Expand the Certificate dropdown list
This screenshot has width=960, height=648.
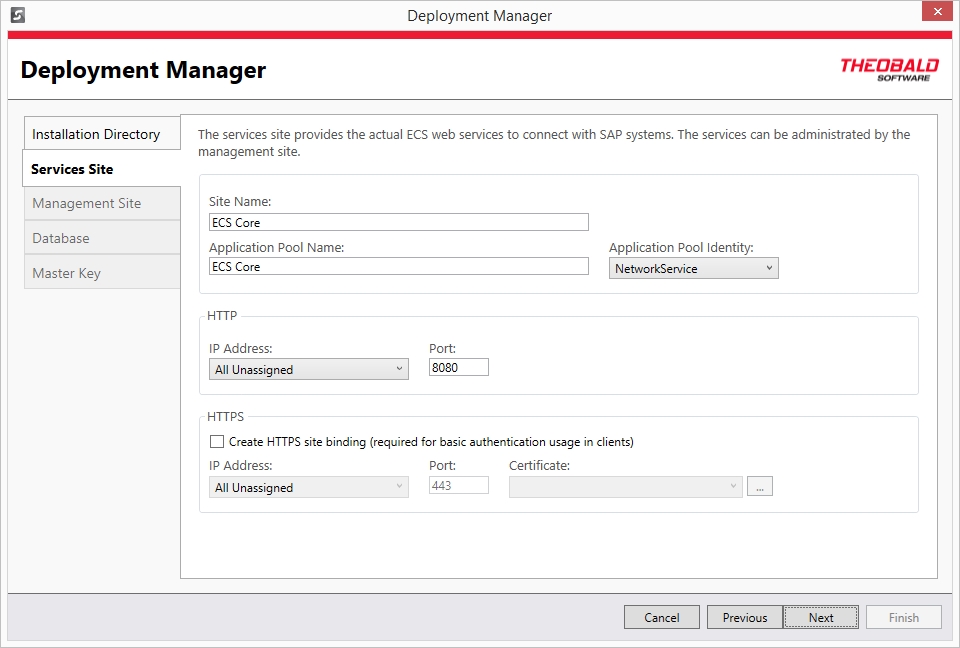pos(625,487)
